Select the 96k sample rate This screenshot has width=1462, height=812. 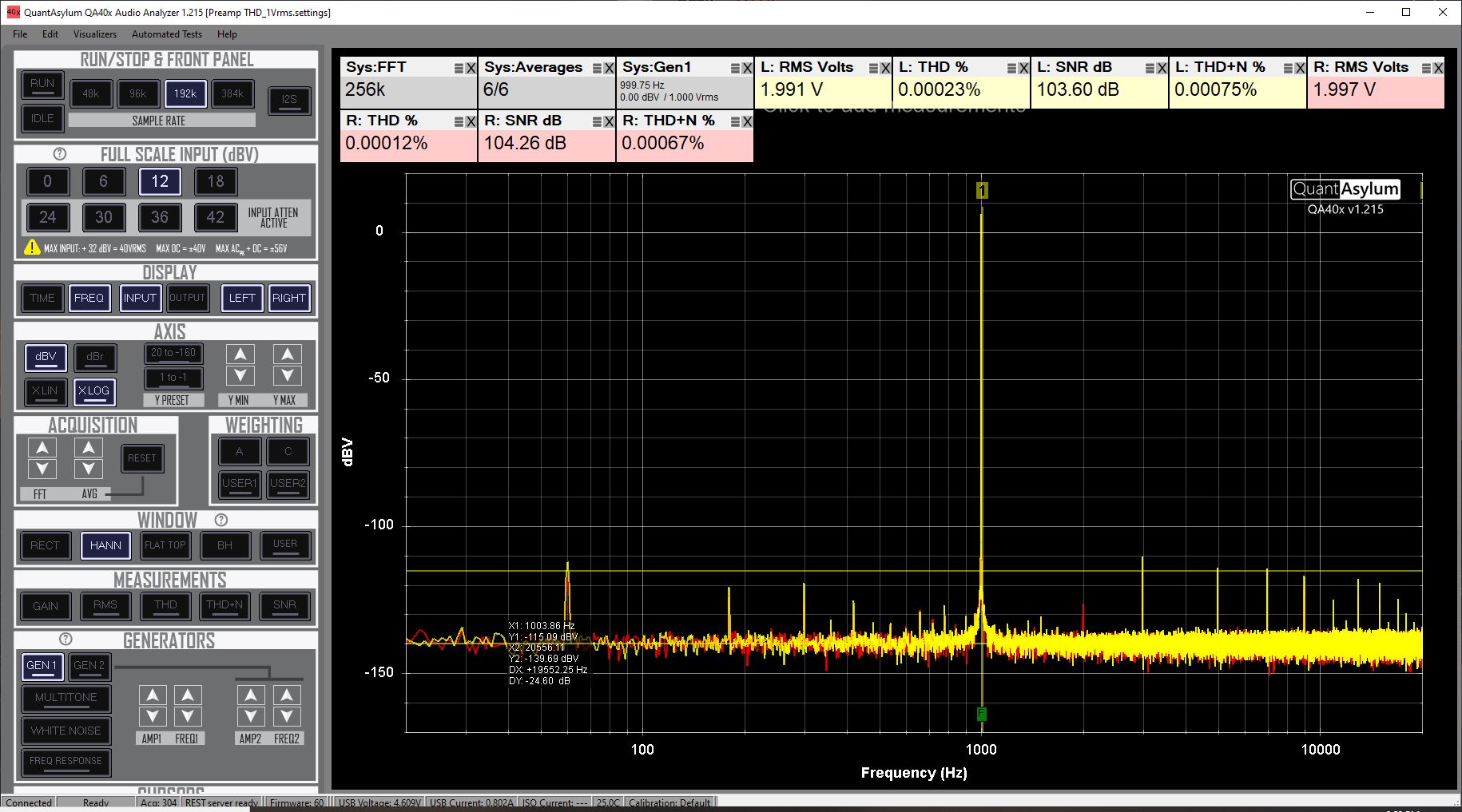[137, 93]
